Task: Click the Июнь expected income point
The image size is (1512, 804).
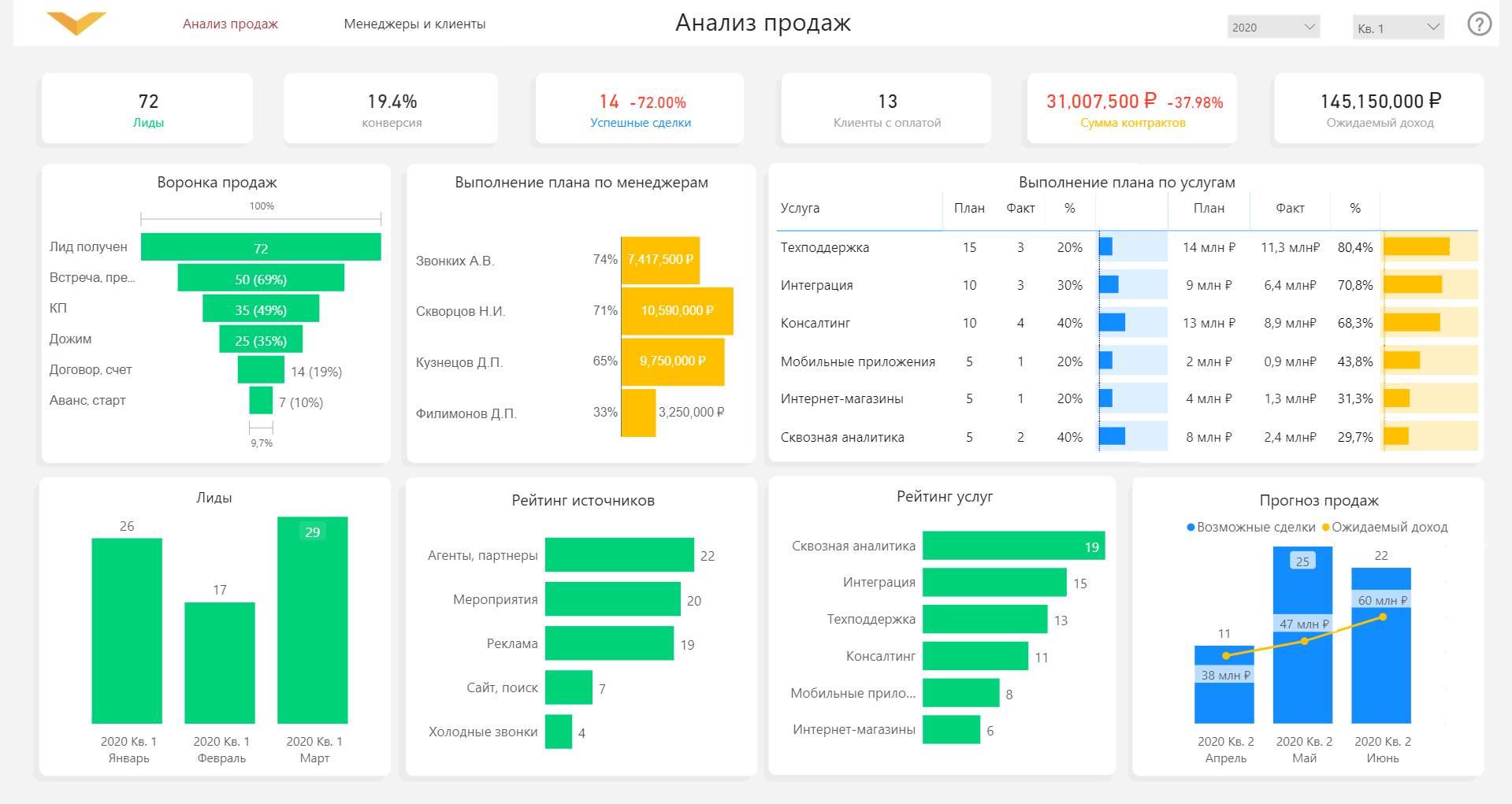Action: [1383, 617]
